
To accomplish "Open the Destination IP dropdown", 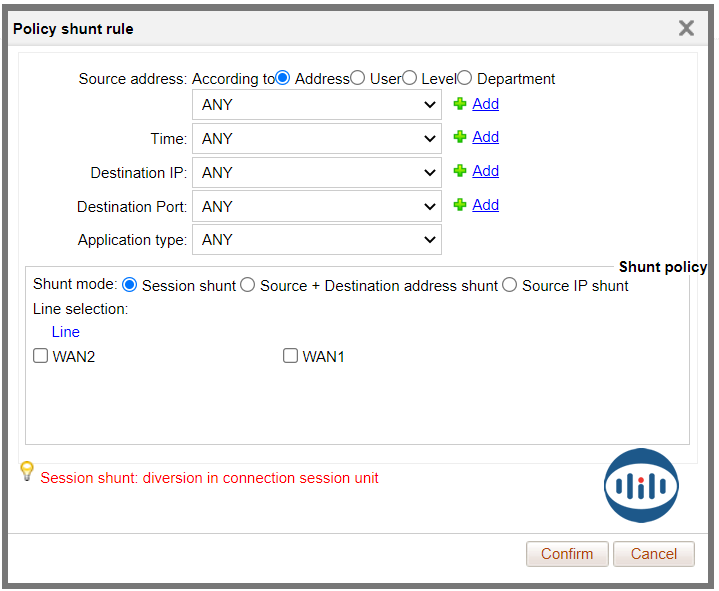I will (316, 173).
